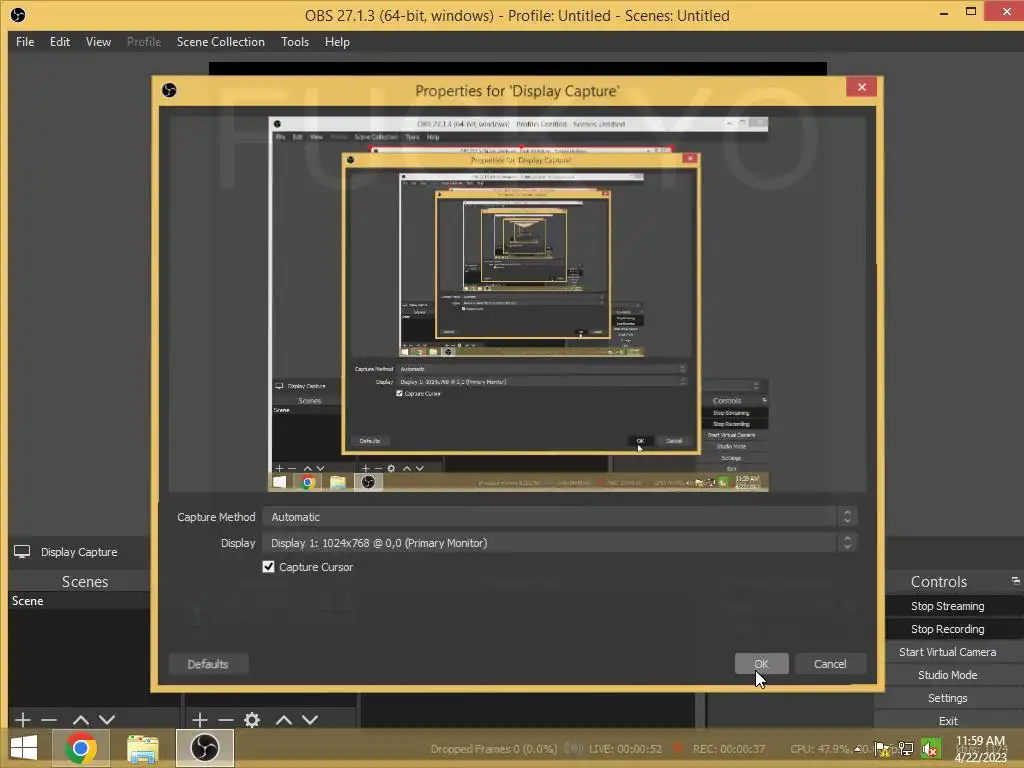Toggle Studio Mode in Controls
1024x768 pixels.
point(948,675)
